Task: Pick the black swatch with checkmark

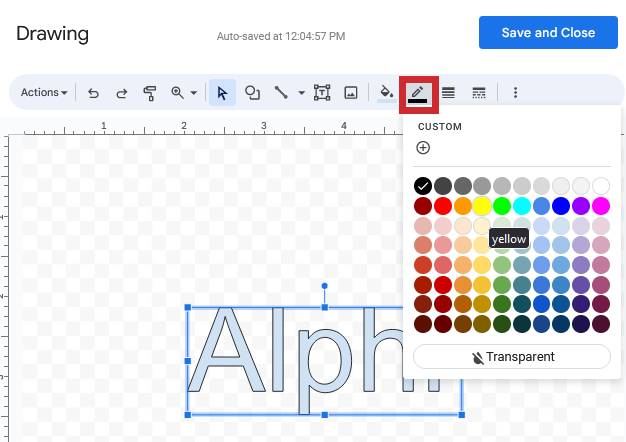Action: pyautogui.click(x=423, y=186)
